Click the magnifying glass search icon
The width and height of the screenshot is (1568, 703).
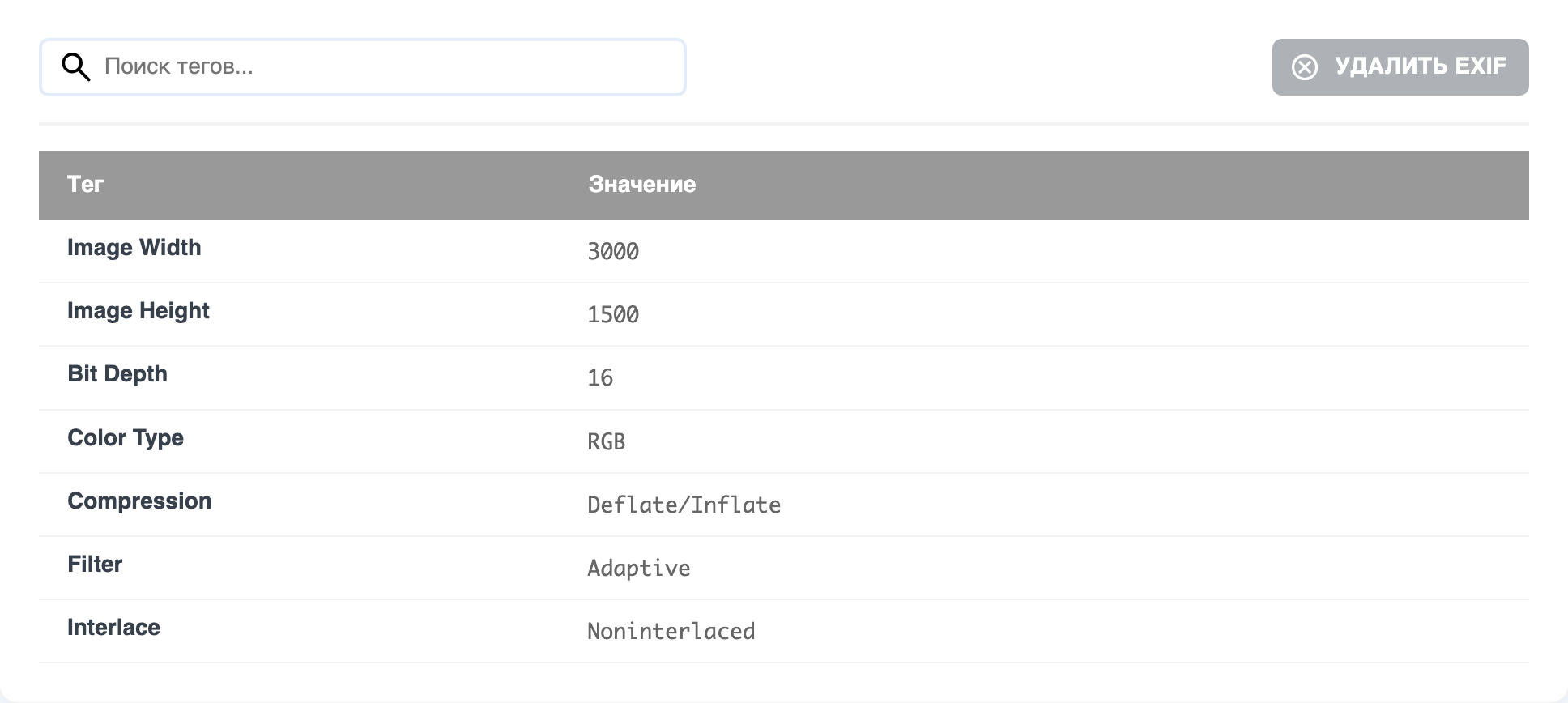click(76, 67)
